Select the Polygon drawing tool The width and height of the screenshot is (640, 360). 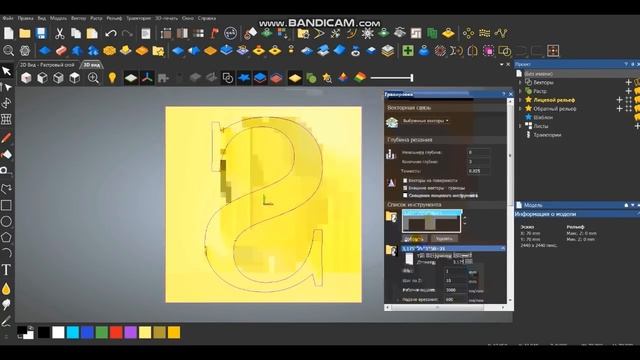(x=6, y=237)
